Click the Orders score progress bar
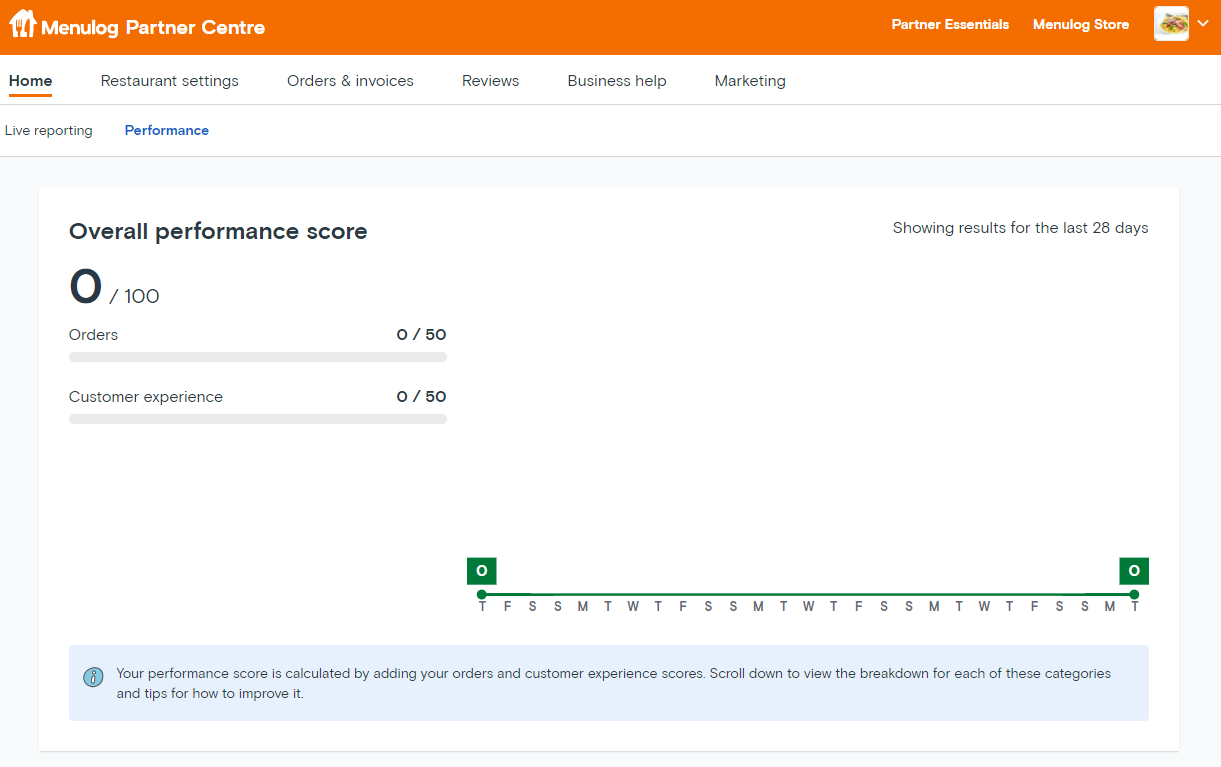Image resolution: width=1221 pixels, height=767 pixels. (x=257, y=357)
